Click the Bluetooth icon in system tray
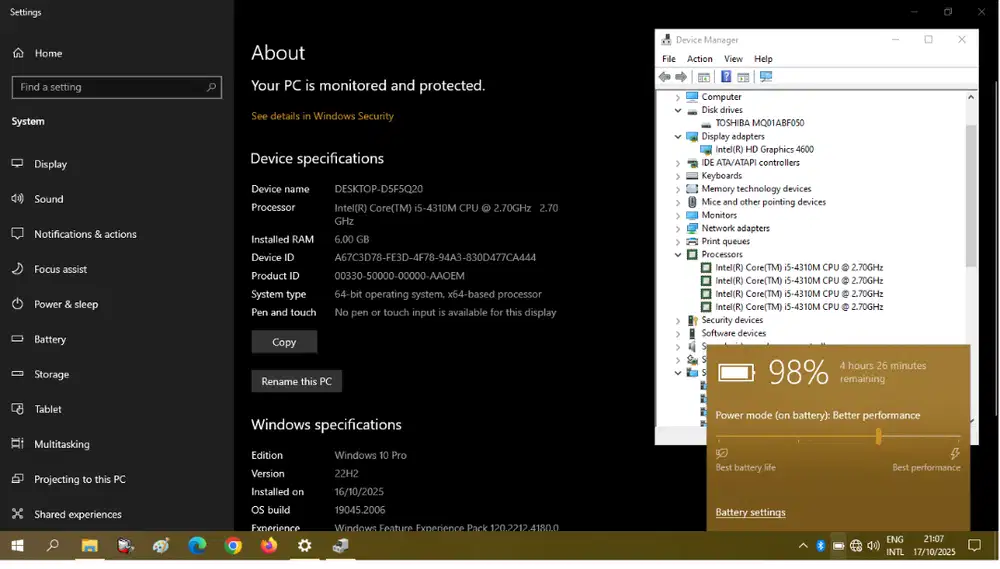The width and height of the screenshot is (1000, 569). [821, 546]
